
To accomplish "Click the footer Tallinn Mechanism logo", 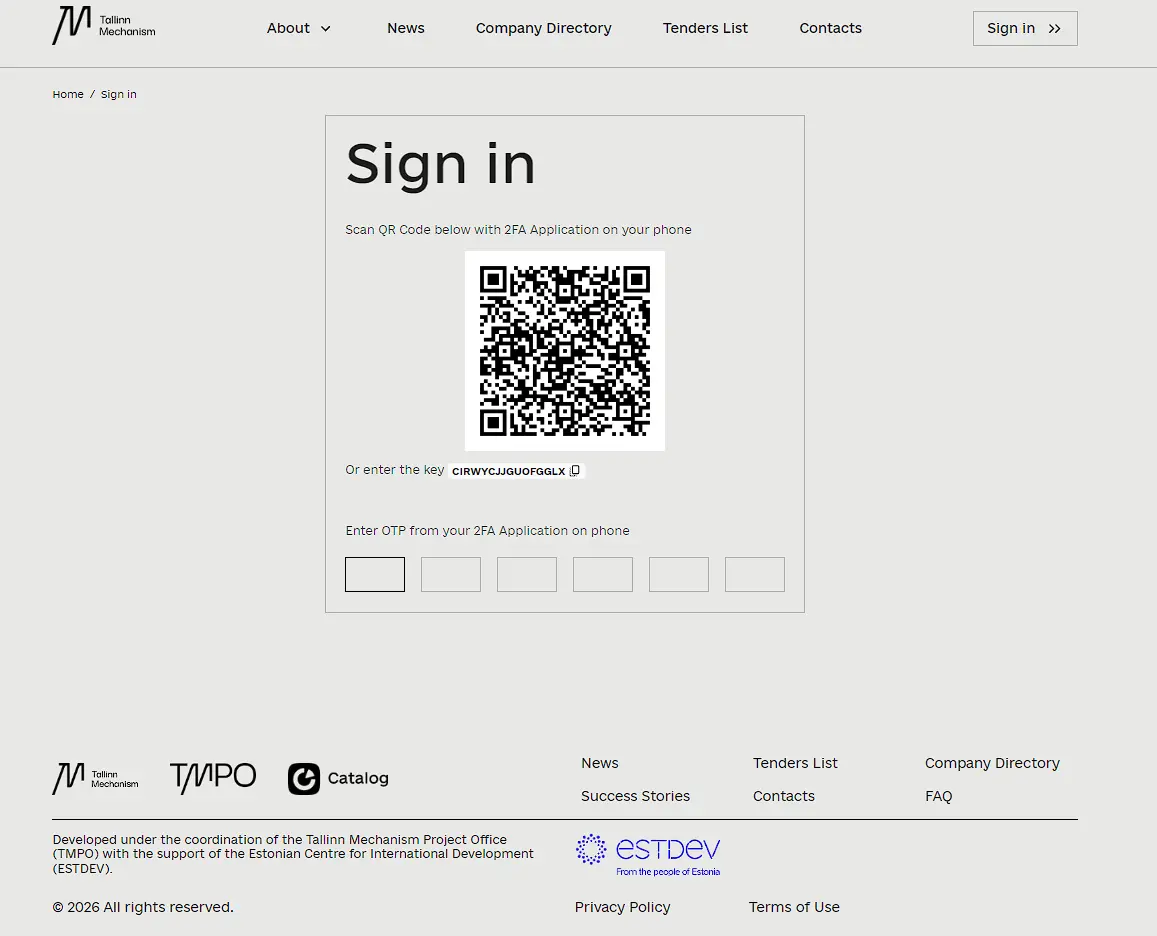I will (95, 779).
